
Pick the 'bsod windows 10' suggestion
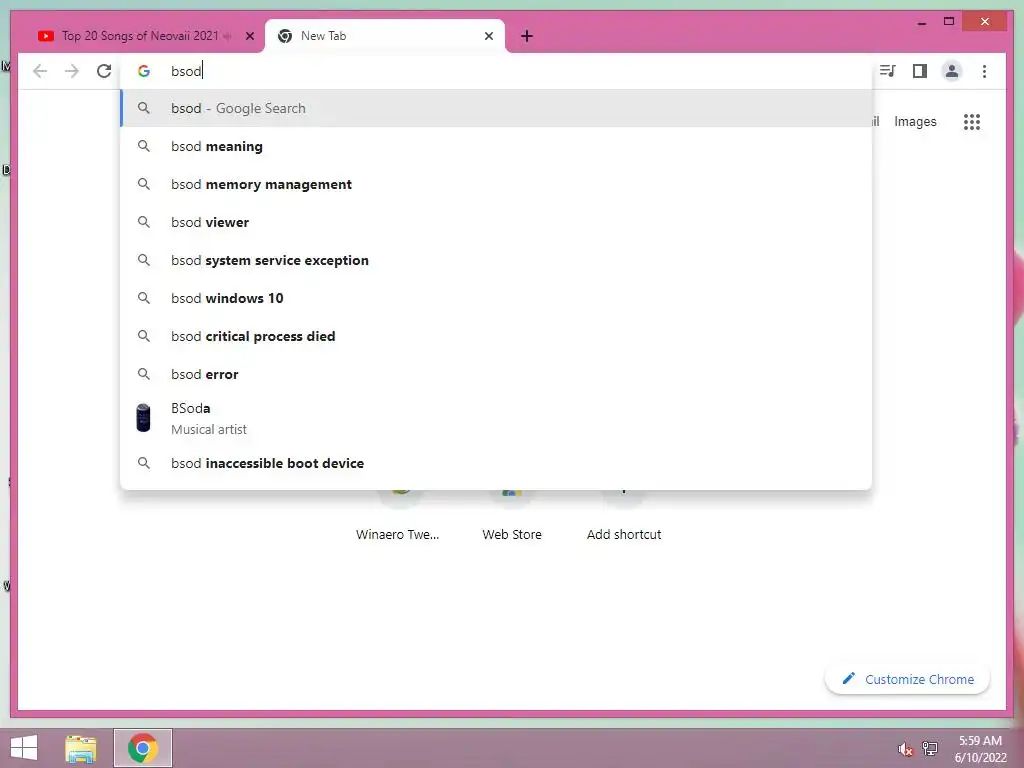pyautogui.click(x=496, y=298)
